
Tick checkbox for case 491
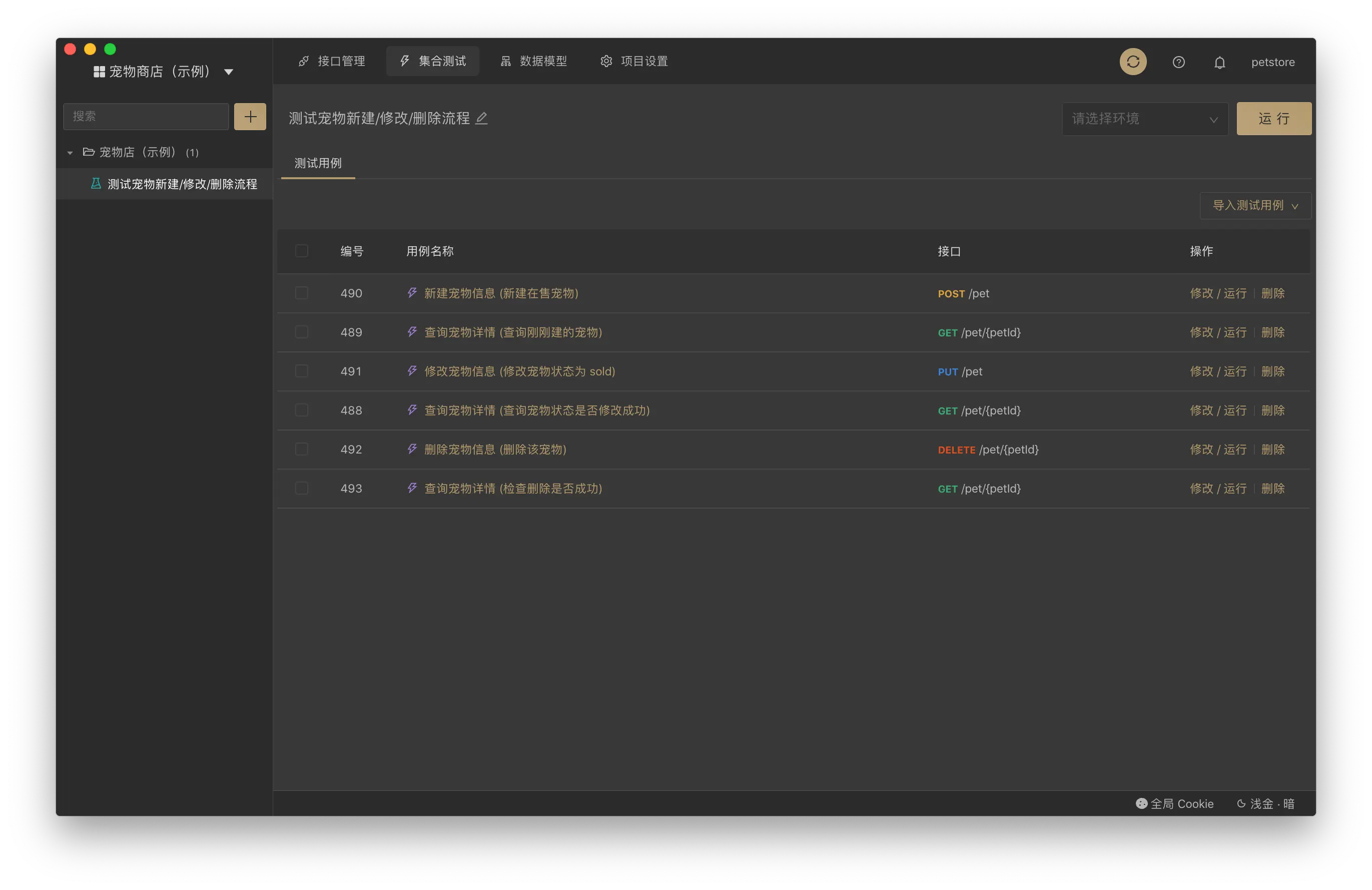(302, 371)
